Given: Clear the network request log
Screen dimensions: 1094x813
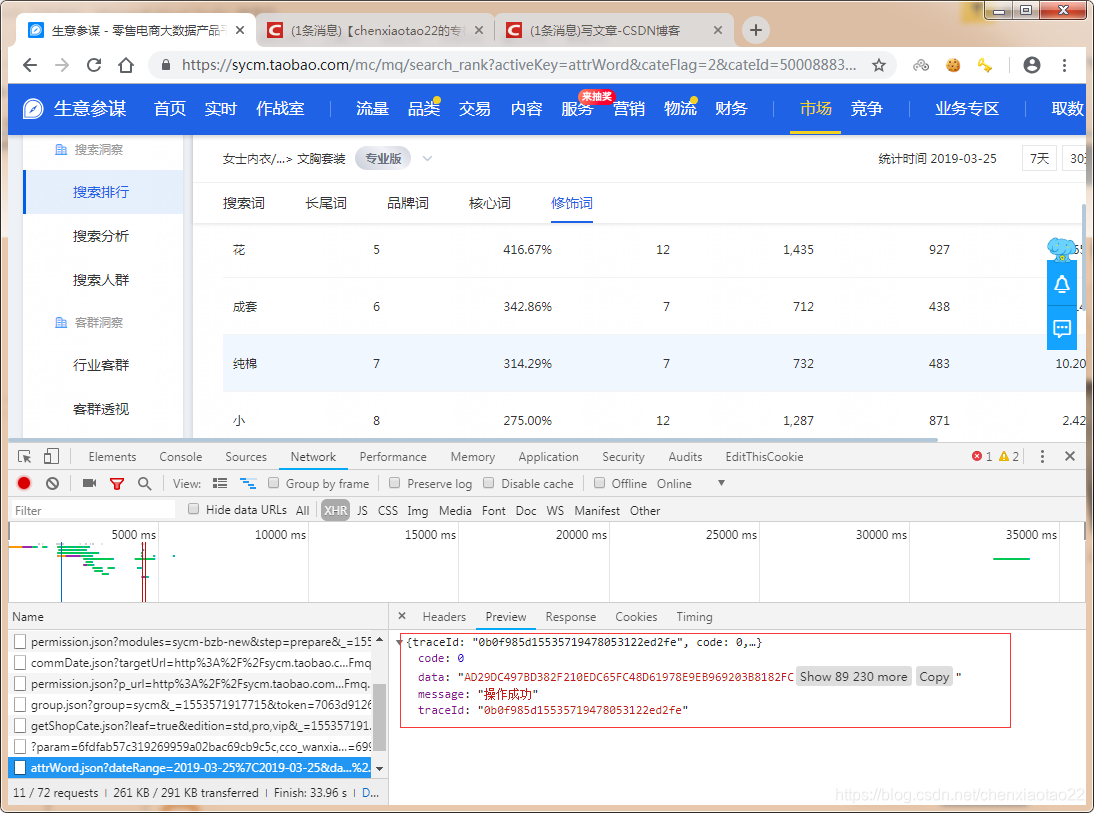Looking at the screenshot, I should (x=52, y=483).
